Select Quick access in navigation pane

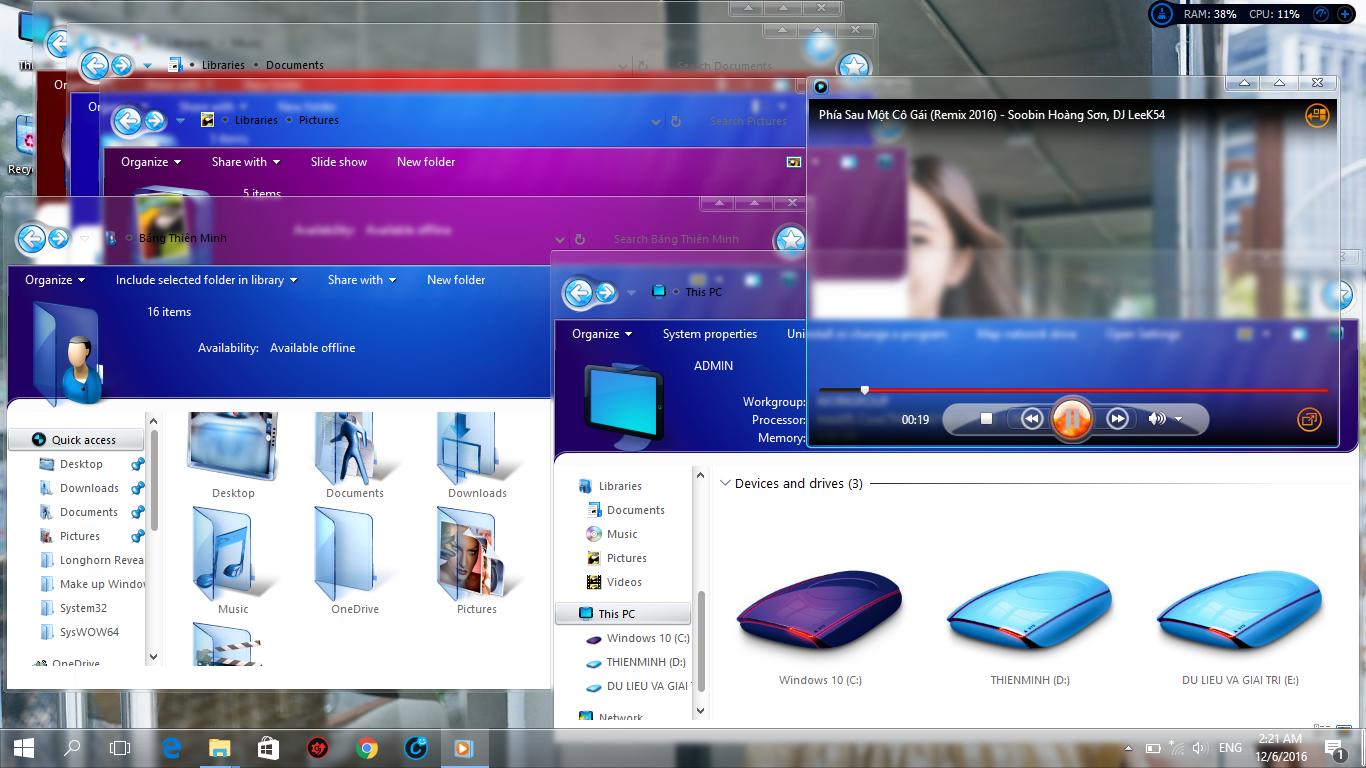pyautogui.click(x=76, y=440)
